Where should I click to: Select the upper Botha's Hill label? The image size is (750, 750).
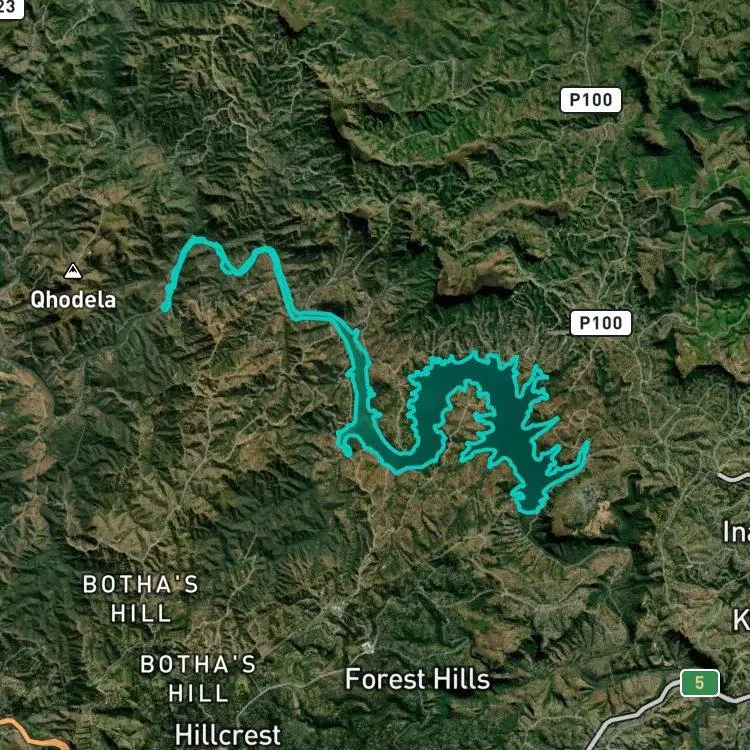pos(141,598)
